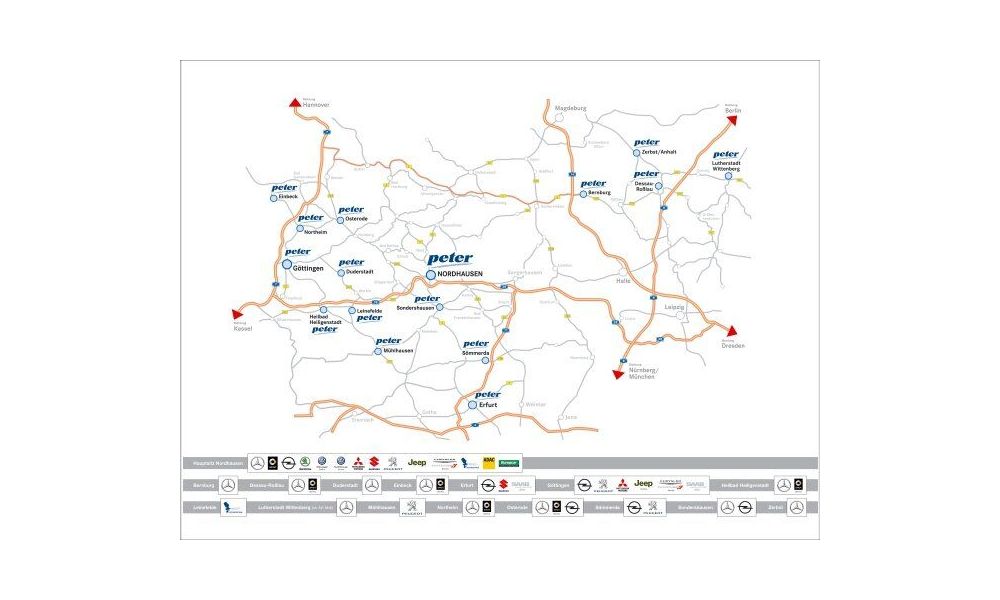Click the Lutherstadt Wittenberg map marker
This screenshot has width=1000, height=600.
pos(728,176)
